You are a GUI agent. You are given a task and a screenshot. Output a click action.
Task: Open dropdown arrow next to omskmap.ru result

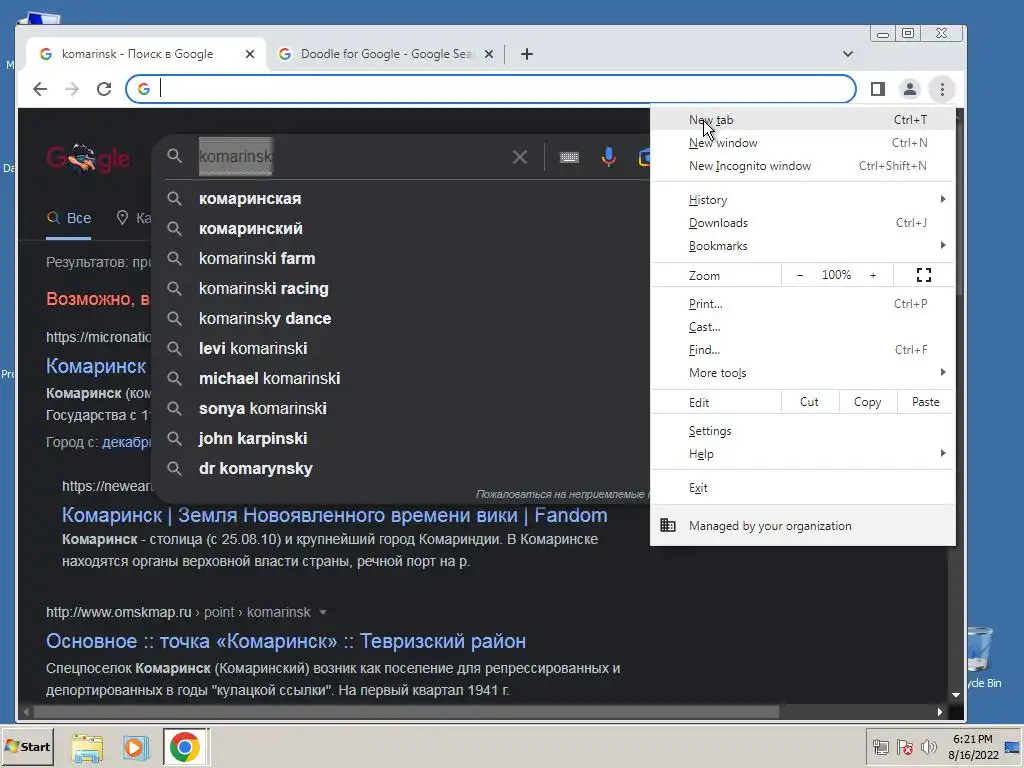point(323,613)
